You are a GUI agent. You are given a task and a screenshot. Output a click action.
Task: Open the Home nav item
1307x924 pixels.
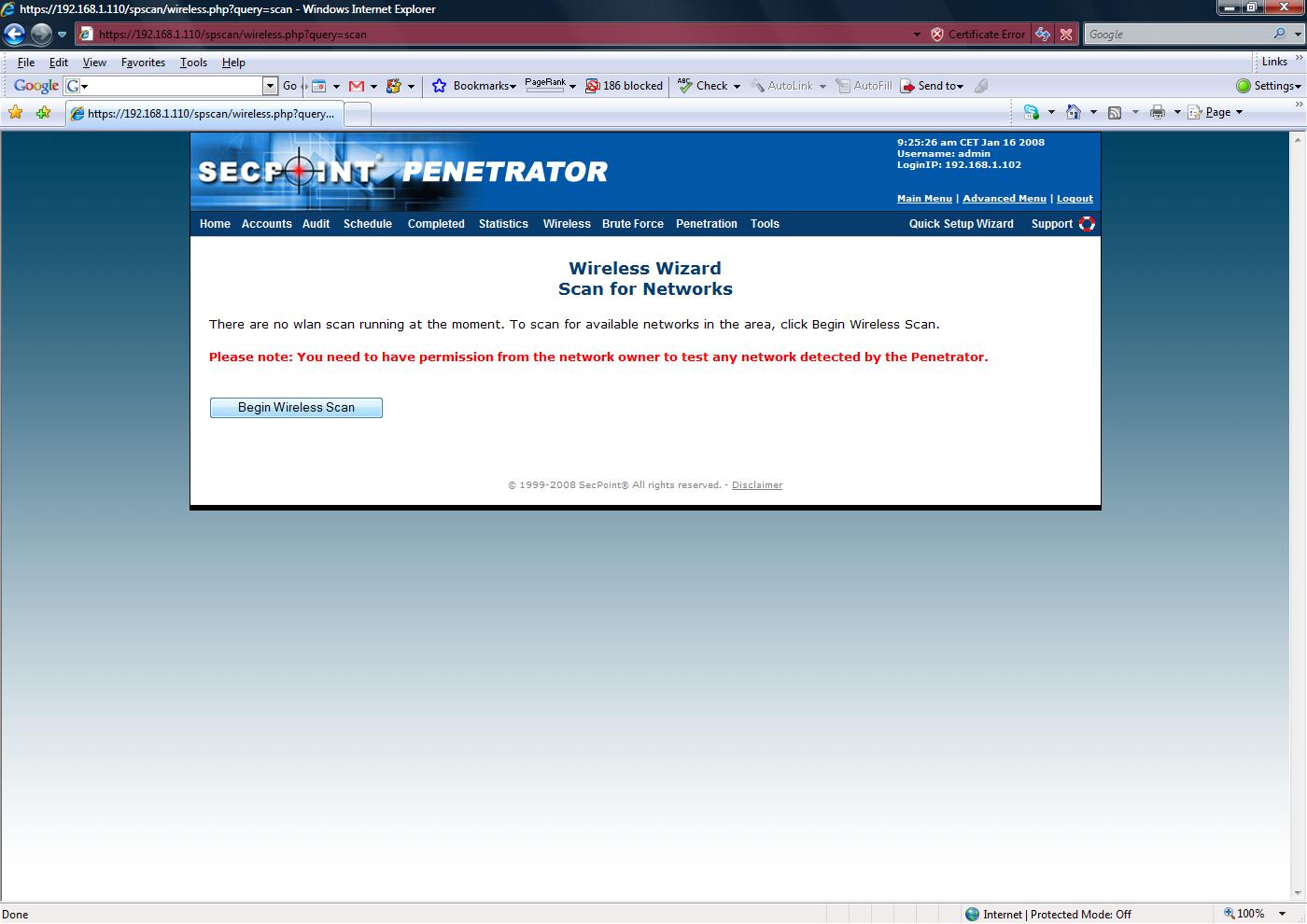pos(215,224)
